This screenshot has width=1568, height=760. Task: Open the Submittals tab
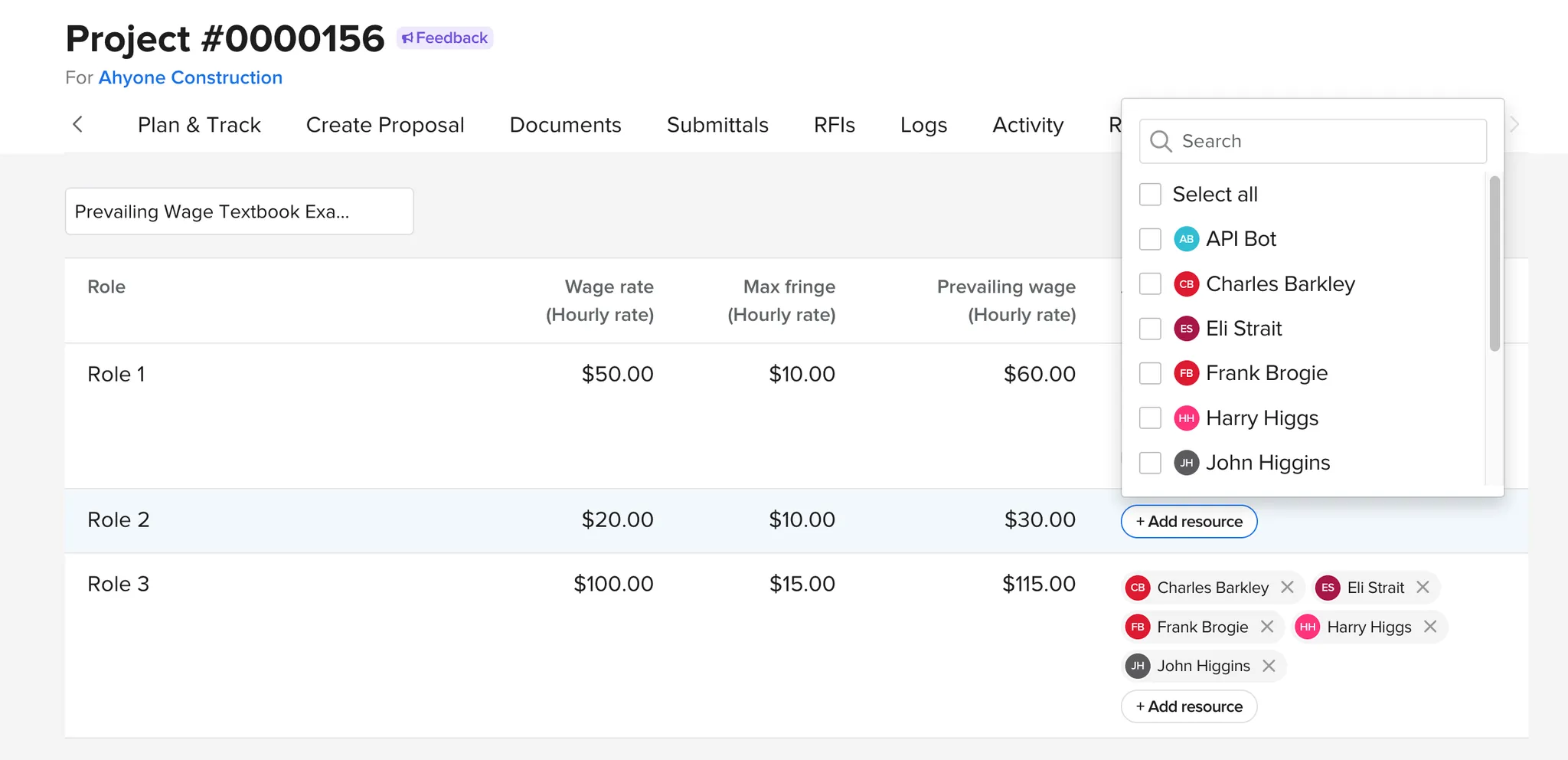tap(717, 125)
